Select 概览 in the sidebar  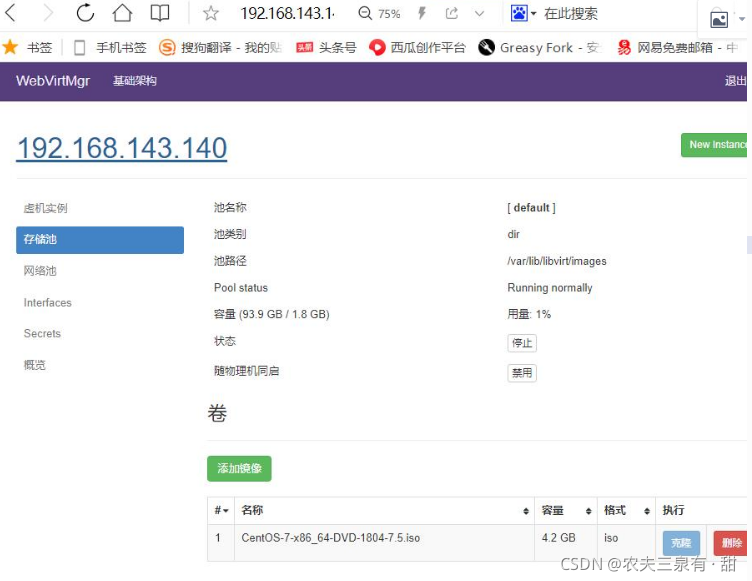[x=35, y=365]
